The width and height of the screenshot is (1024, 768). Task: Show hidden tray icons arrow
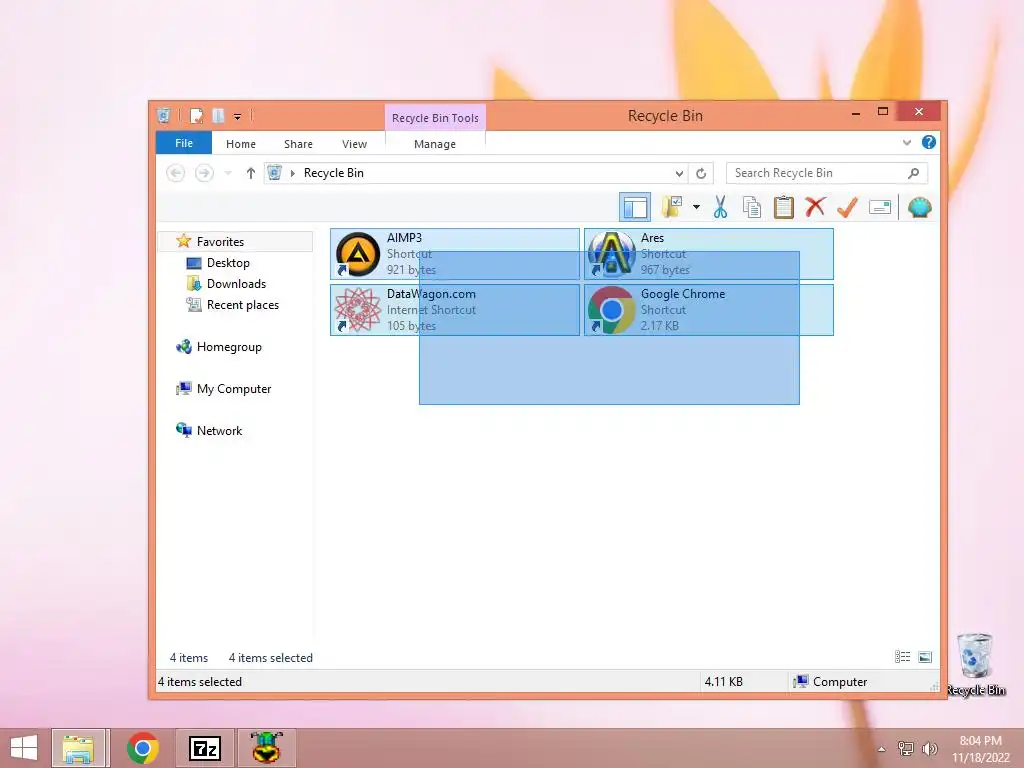point(882,749)
